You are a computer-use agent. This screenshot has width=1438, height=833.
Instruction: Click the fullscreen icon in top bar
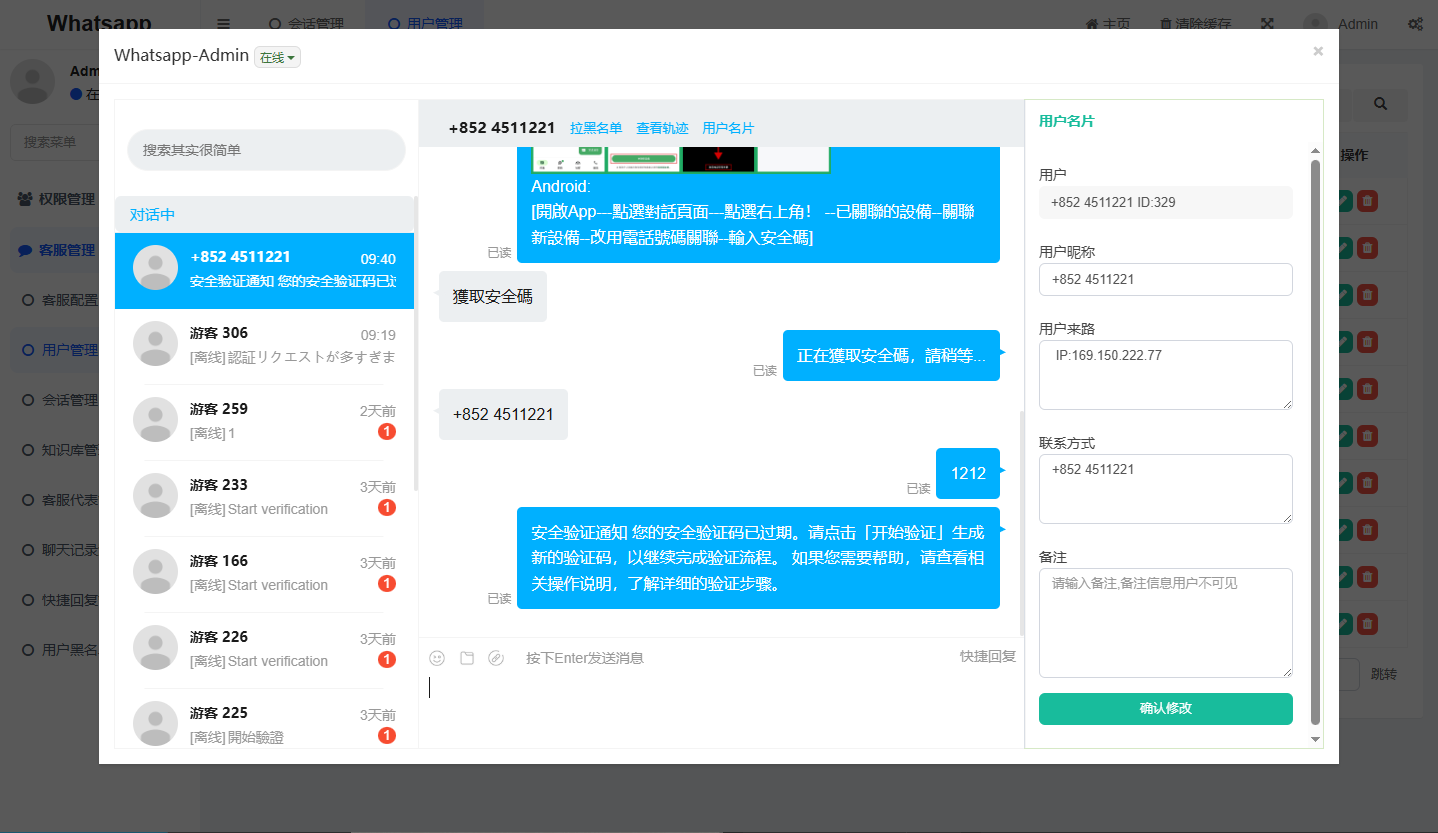coord(1268,24)
